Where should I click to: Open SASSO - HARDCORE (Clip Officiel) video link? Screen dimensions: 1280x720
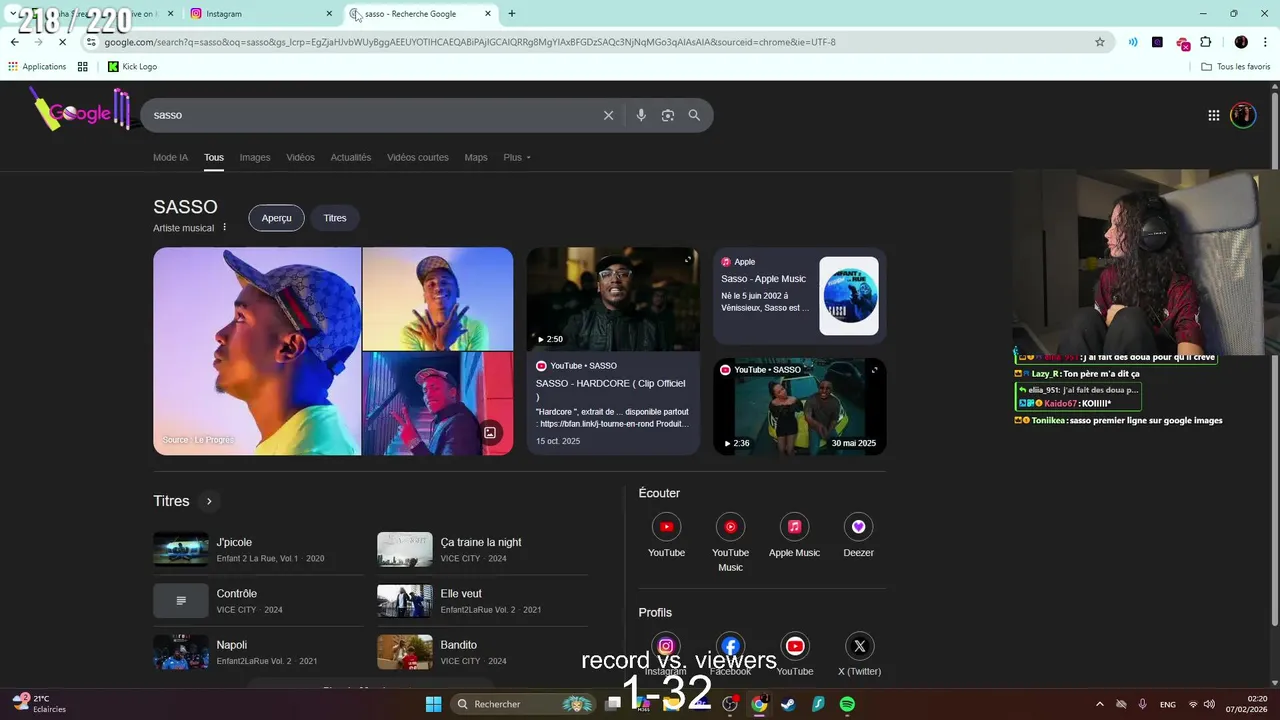(611, 390)
